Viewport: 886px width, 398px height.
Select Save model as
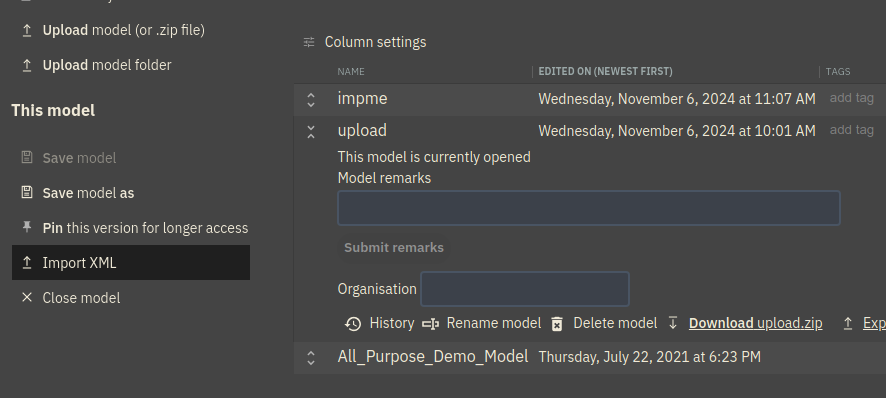point(89,193)
